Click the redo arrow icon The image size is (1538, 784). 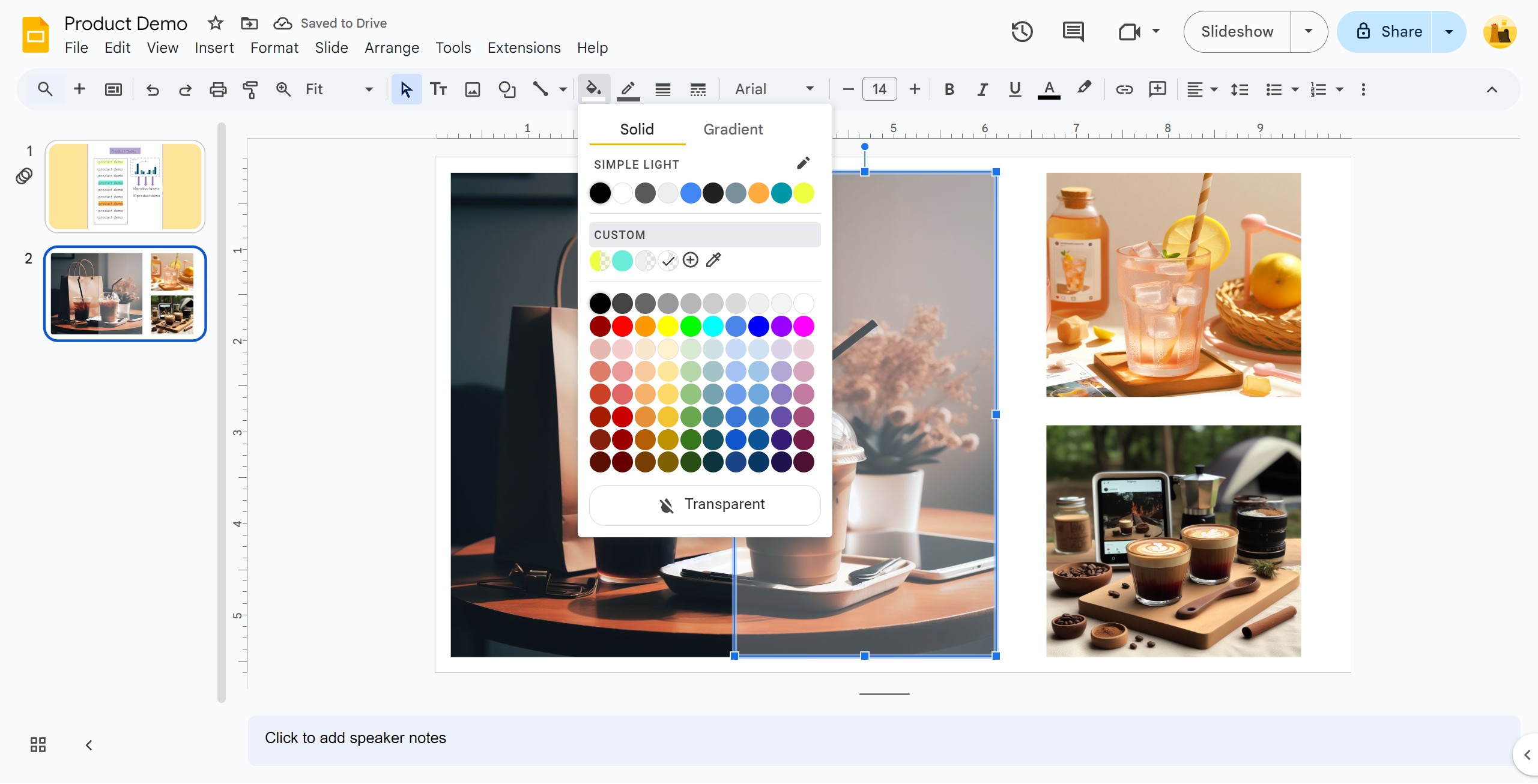click(x=185, y=89)
